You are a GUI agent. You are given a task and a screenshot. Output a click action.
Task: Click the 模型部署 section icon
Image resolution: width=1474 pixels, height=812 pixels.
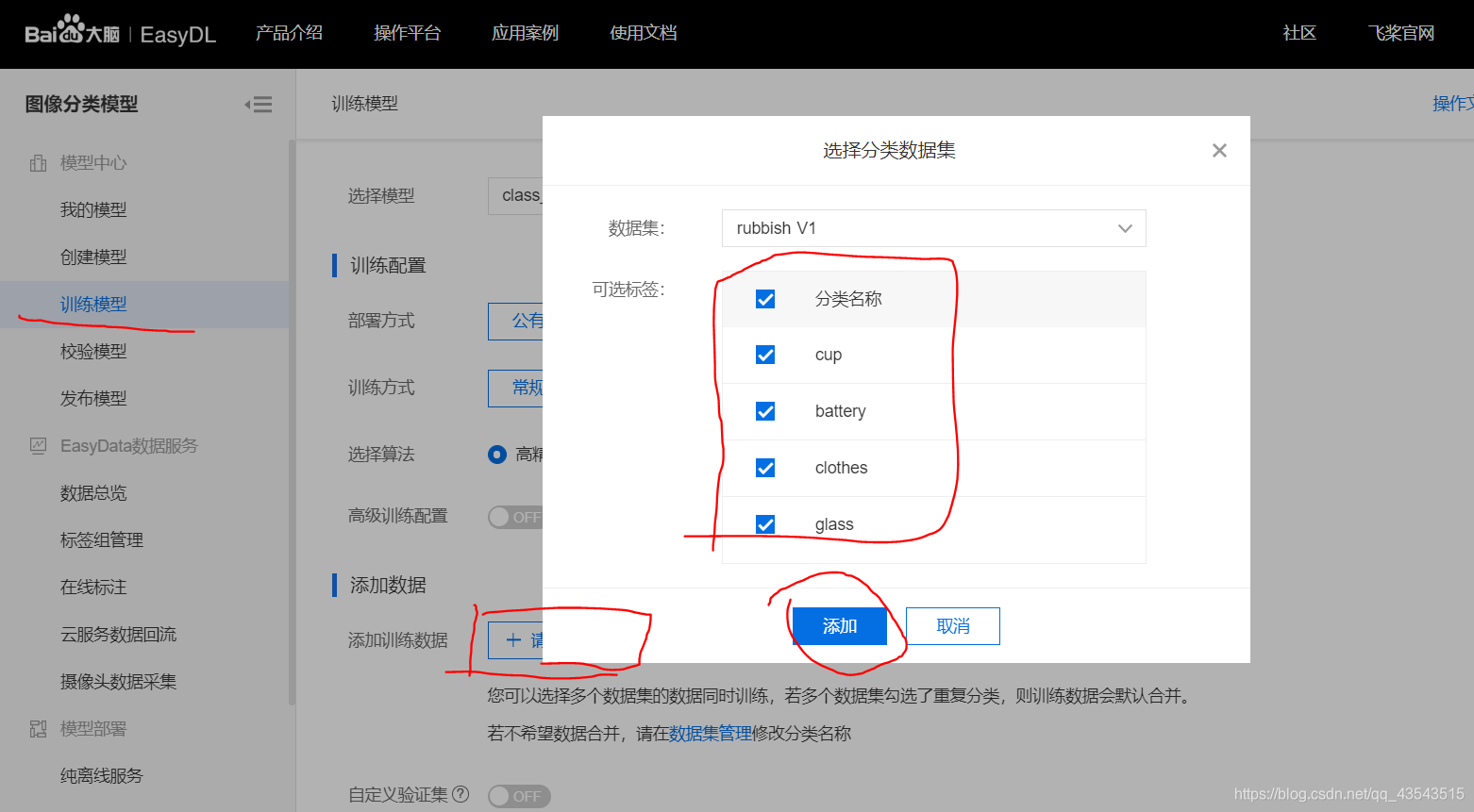pos(38,729)
